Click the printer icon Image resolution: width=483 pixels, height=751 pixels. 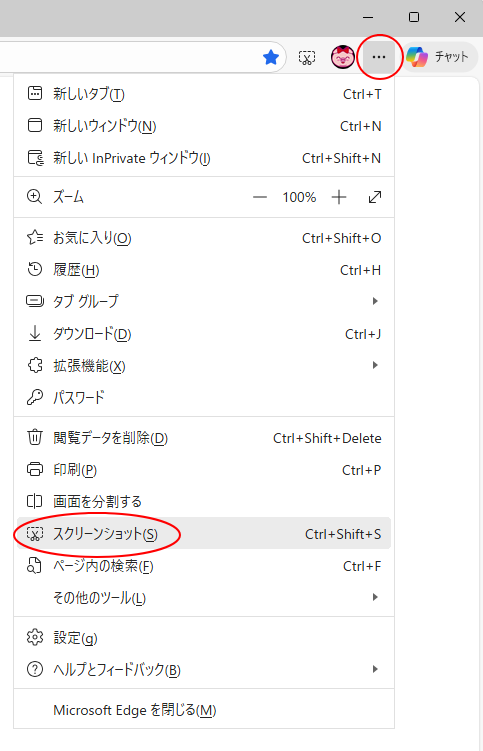[35, 469]
